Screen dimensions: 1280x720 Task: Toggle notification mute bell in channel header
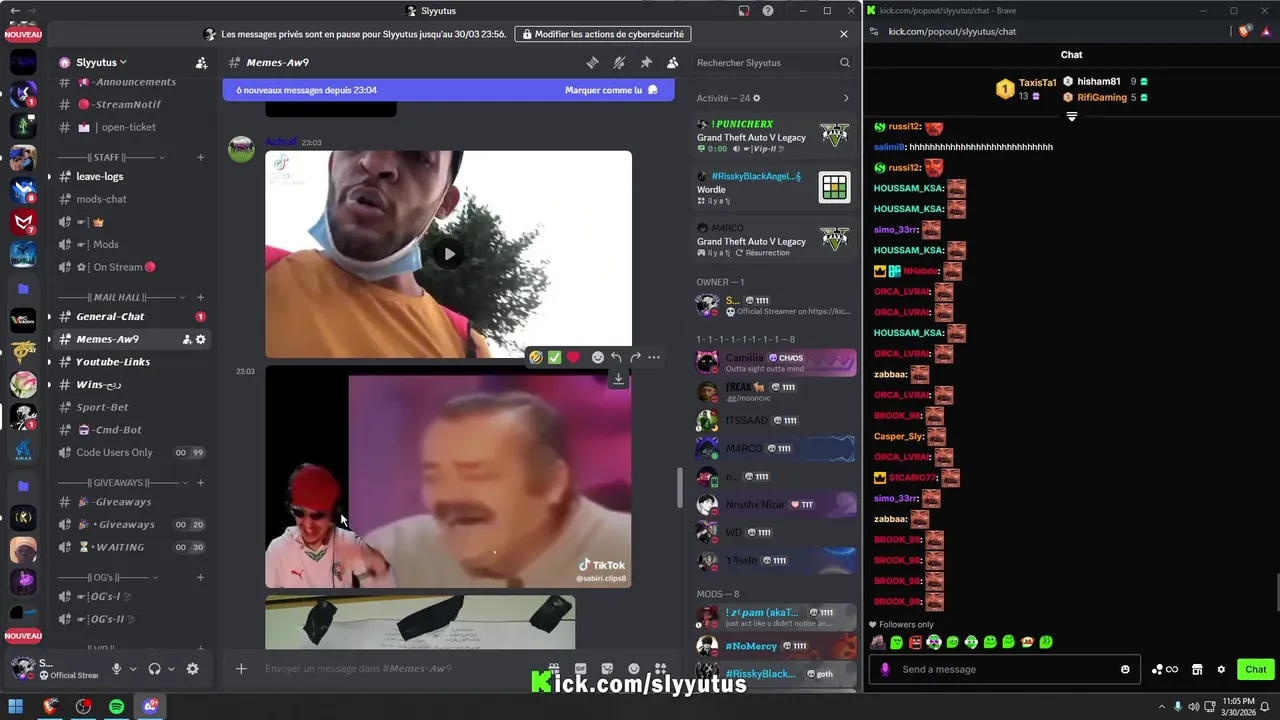click(619, 62)
